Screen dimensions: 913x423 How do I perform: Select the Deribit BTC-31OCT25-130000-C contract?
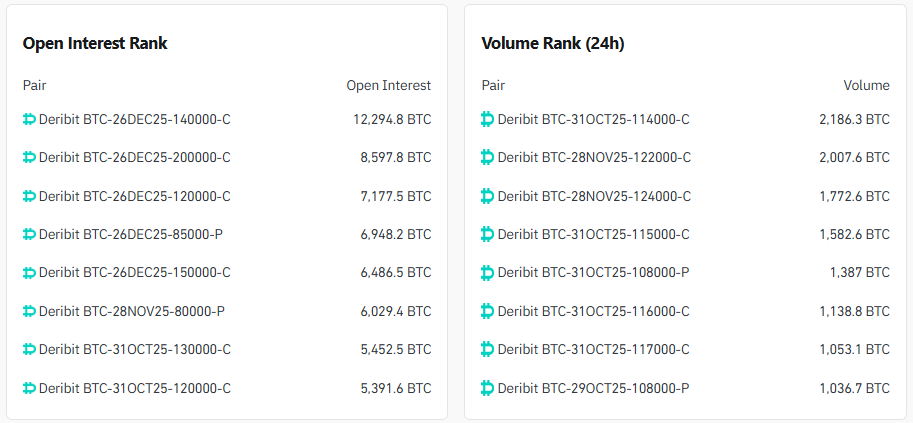click(134, 349)
